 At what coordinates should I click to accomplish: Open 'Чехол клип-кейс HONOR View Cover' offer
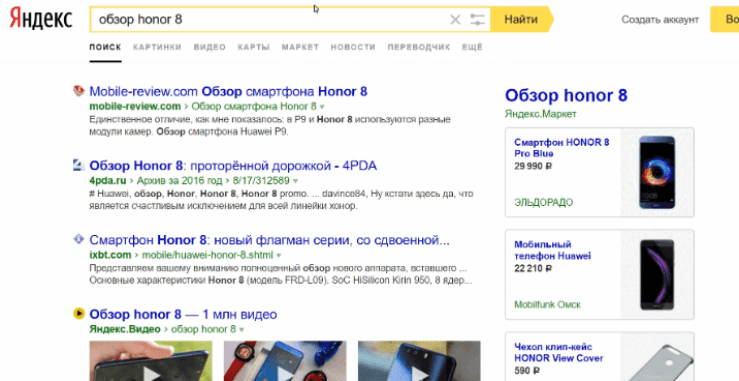click(x=558, y=352)
